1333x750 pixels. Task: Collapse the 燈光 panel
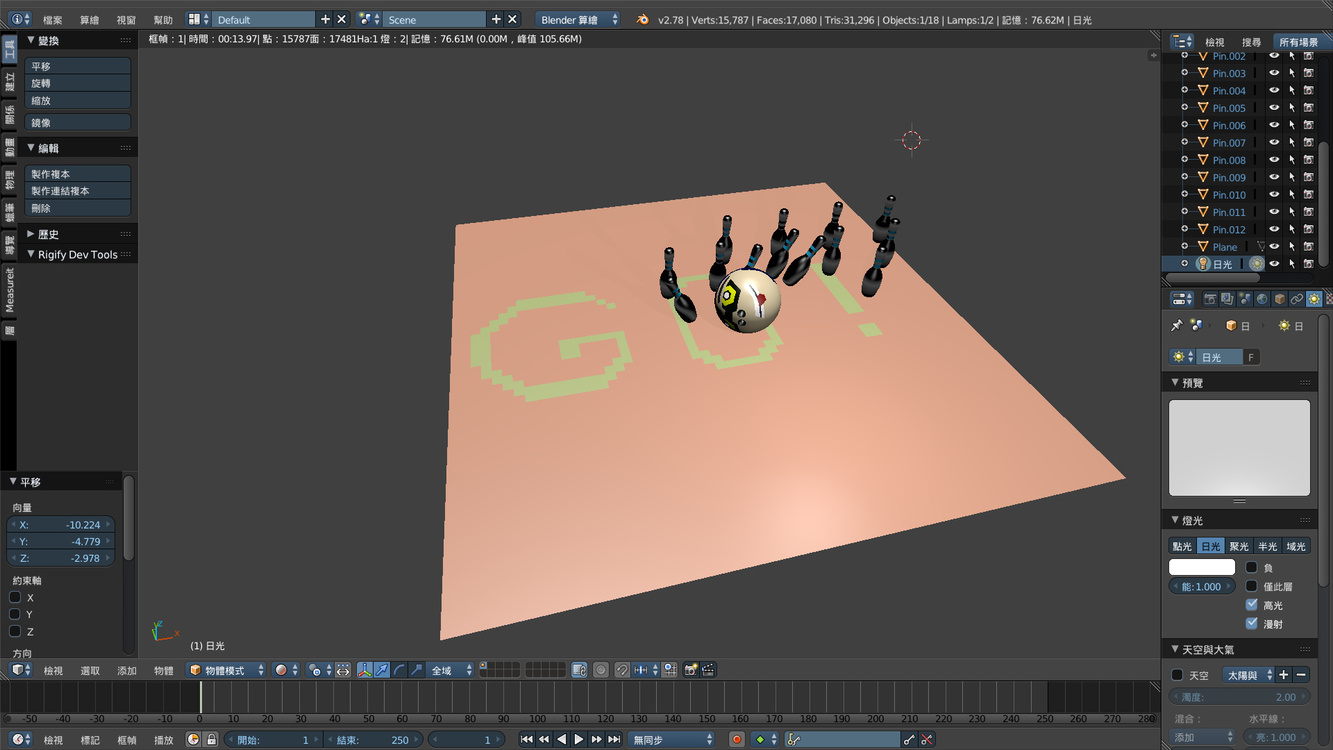[1175, 521]
